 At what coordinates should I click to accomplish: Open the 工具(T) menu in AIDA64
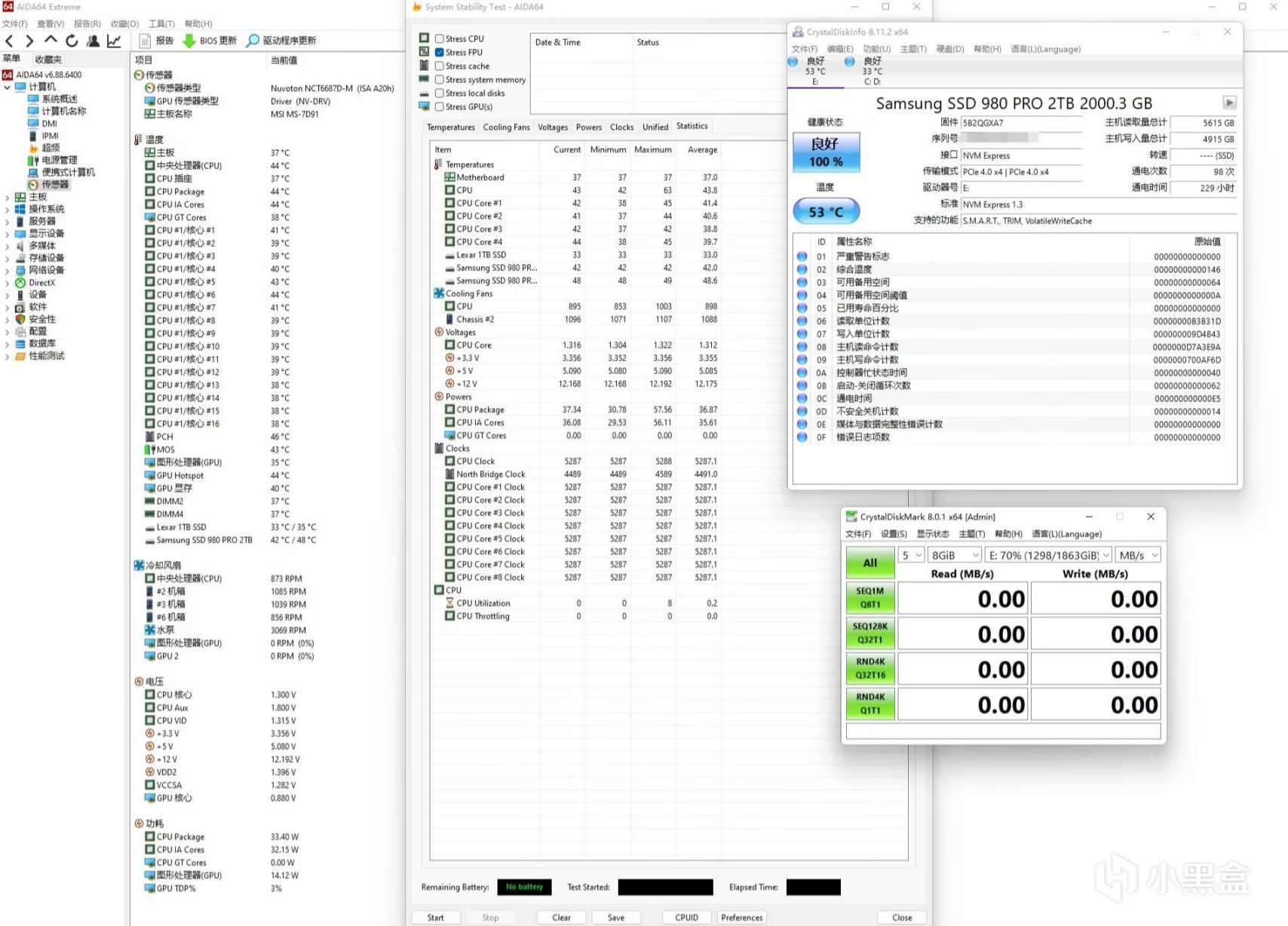coord(161,24)
